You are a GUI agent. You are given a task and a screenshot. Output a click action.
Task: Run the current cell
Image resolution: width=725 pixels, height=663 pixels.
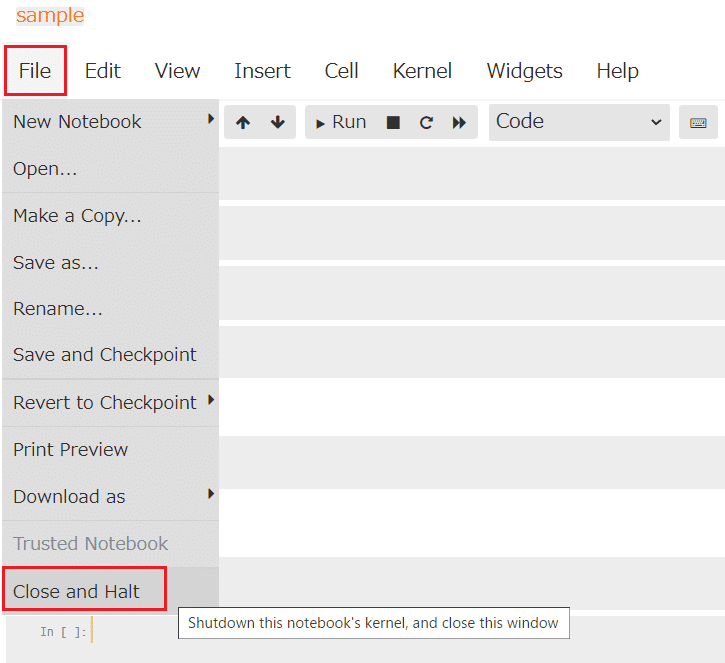coord(341,123)
